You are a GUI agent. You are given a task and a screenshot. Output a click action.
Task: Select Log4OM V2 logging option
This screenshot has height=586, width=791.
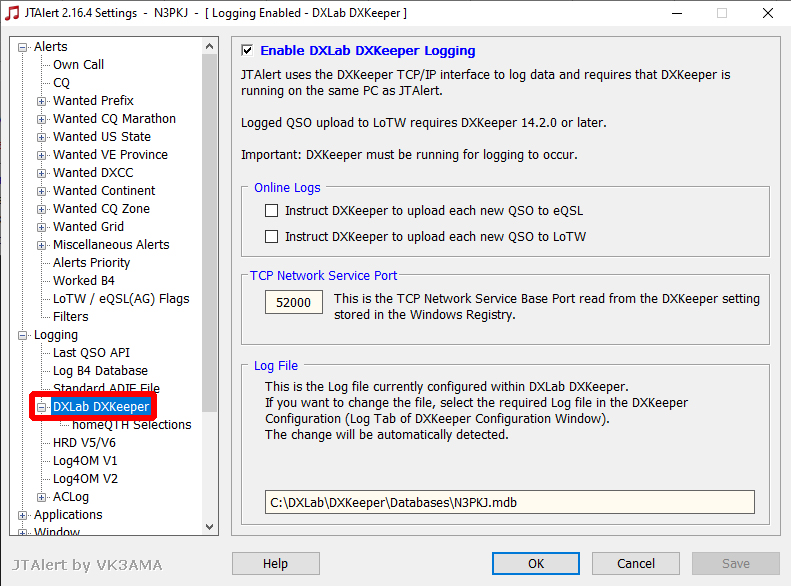point(85,479)
